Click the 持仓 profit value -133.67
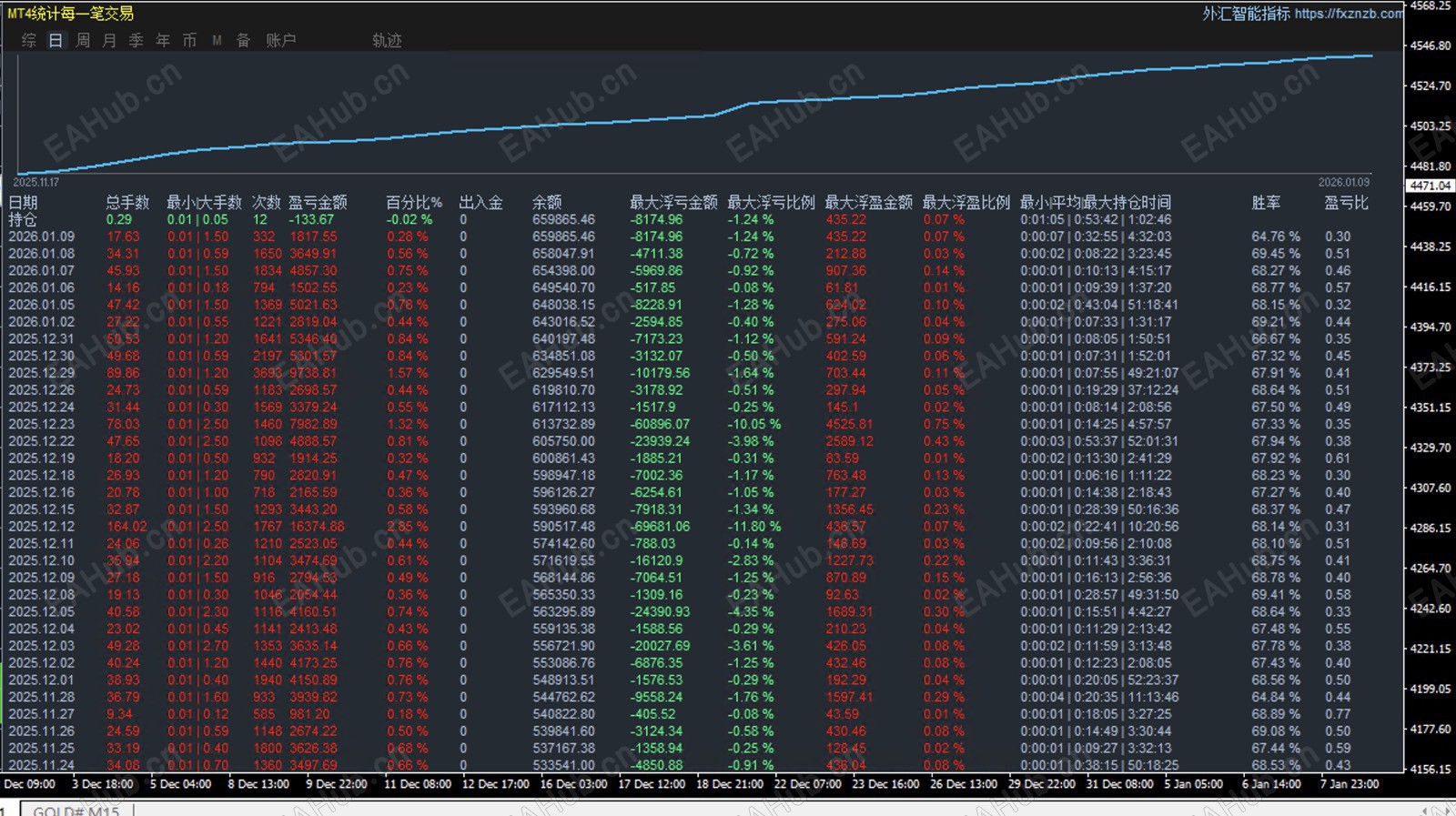1456x816 pixels. click(311, 219)
